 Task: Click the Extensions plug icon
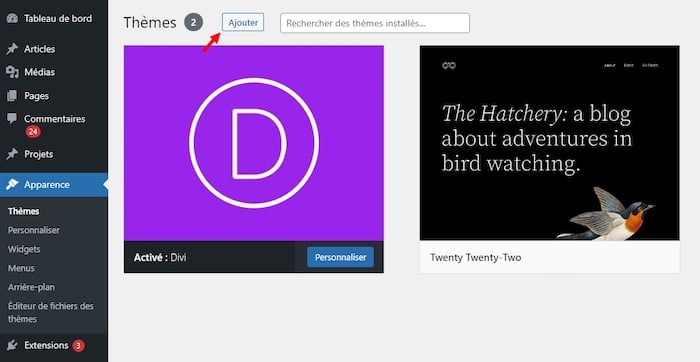click(x=12, y=345)
